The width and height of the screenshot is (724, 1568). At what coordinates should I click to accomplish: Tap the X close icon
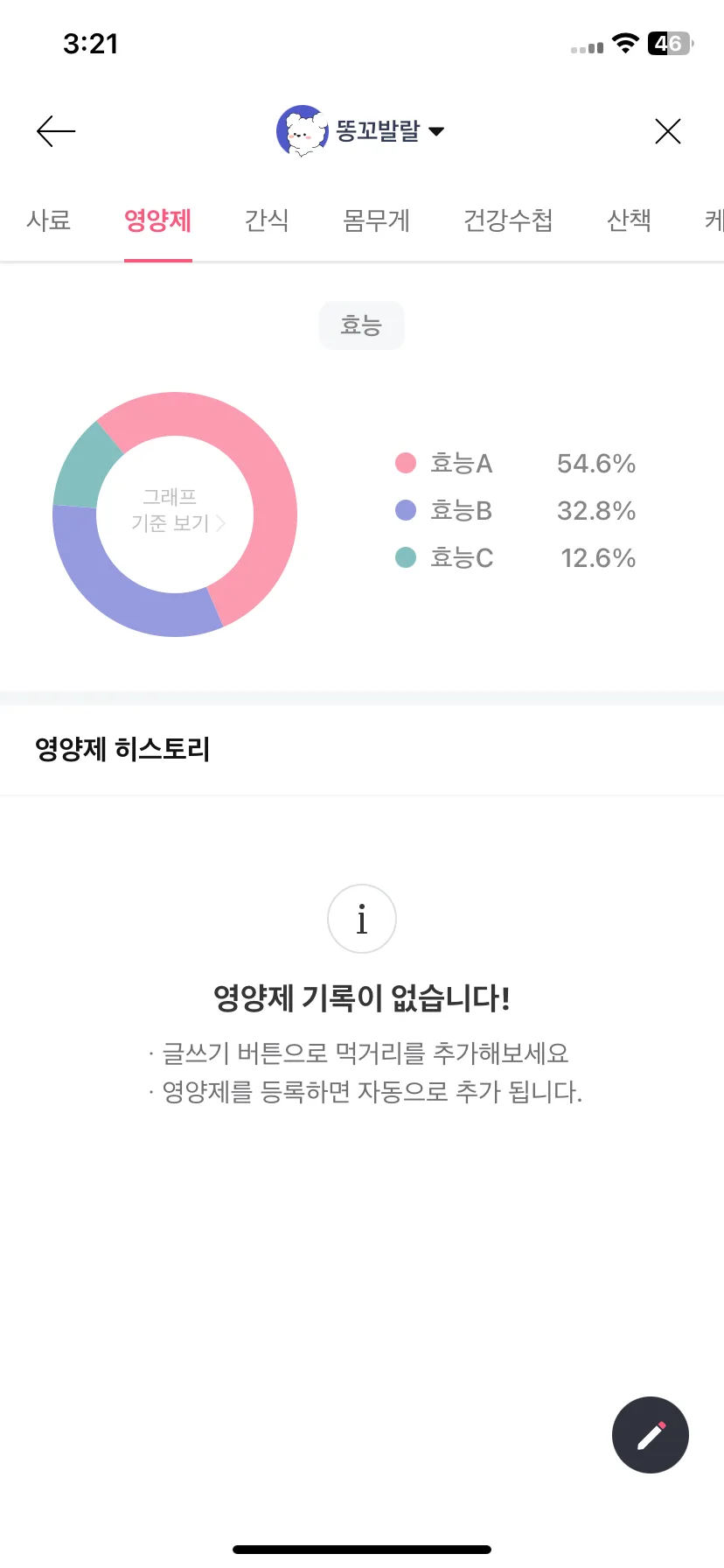(x=668, y=131)
